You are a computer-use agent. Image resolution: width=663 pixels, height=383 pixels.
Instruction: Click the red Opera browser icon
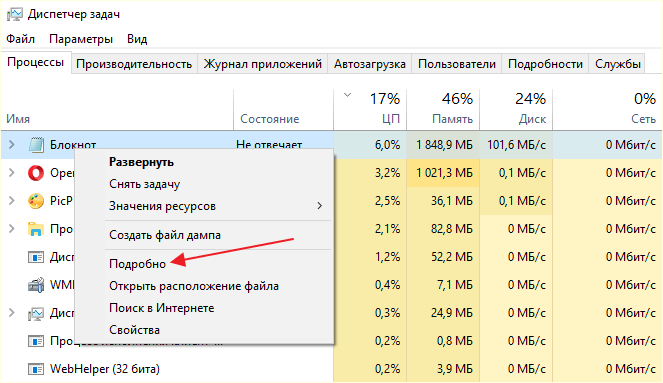[36, 172]
